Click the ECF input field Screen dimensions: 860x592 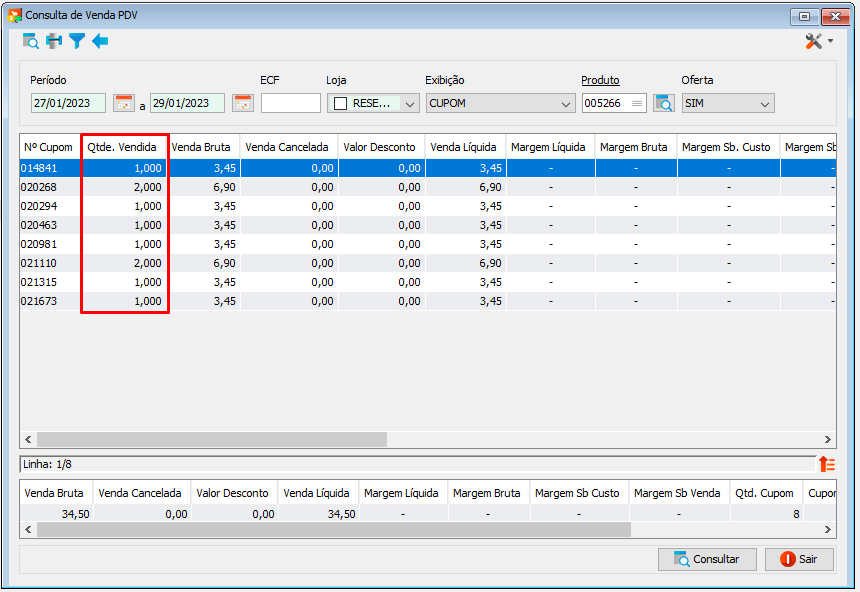pyautogui.click(x=291, y=103)
